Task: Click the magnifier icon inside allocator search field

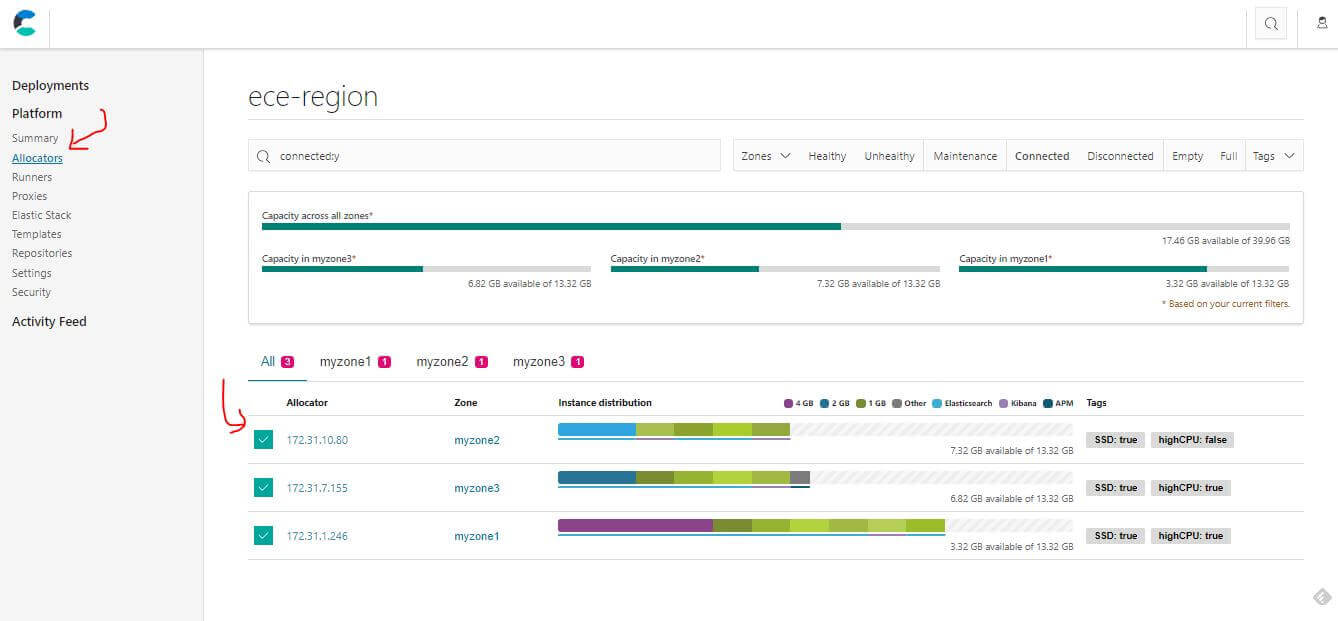Action: (x=264, y=156)
